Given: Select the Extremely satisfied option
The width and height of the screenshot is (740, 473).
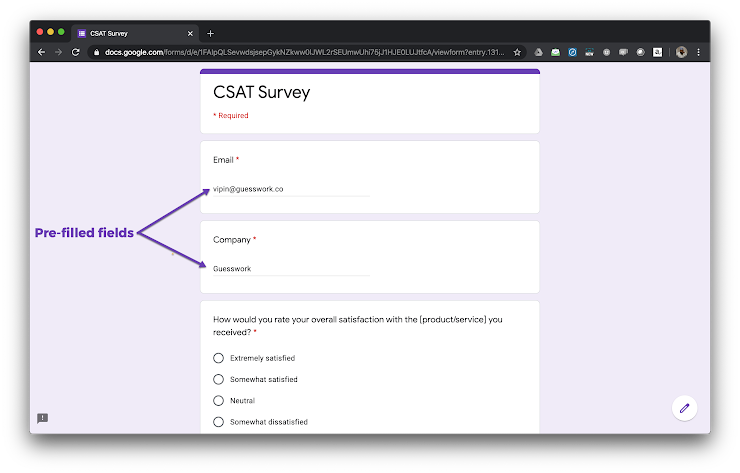Looking at the screenshot, I should click(x=219, y=358).
